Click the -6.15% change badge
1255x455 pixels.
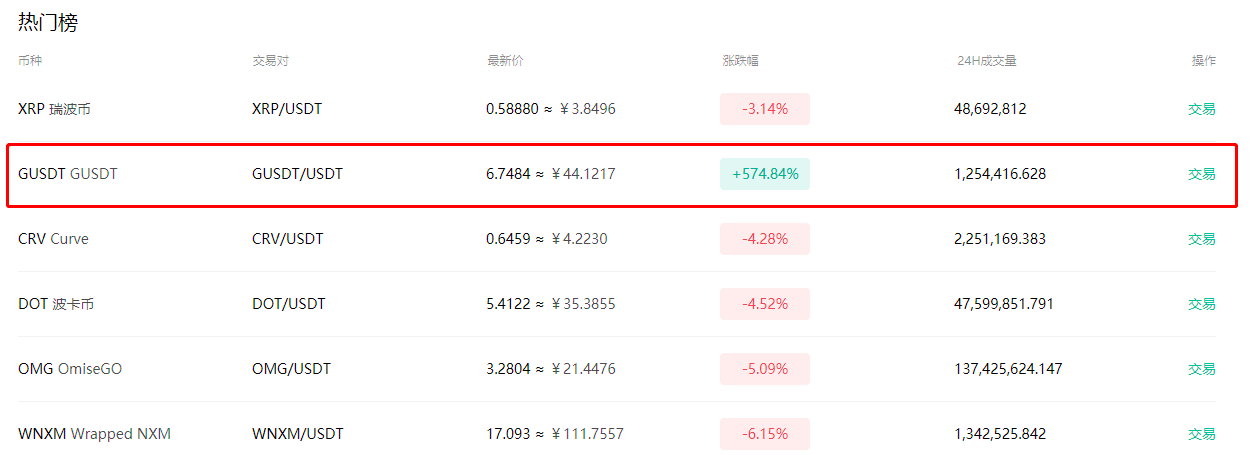765,434
